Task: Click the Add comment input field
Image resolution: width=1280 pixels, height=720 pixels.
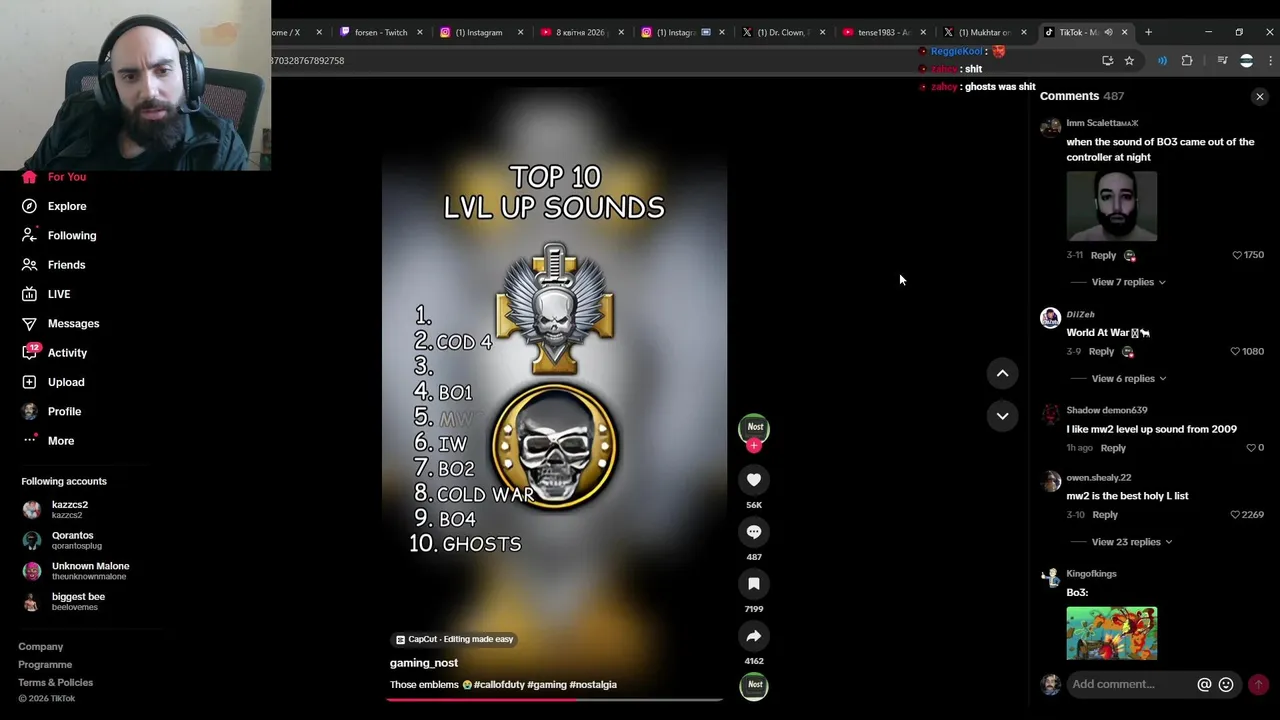Action: tap(1130, 684)
